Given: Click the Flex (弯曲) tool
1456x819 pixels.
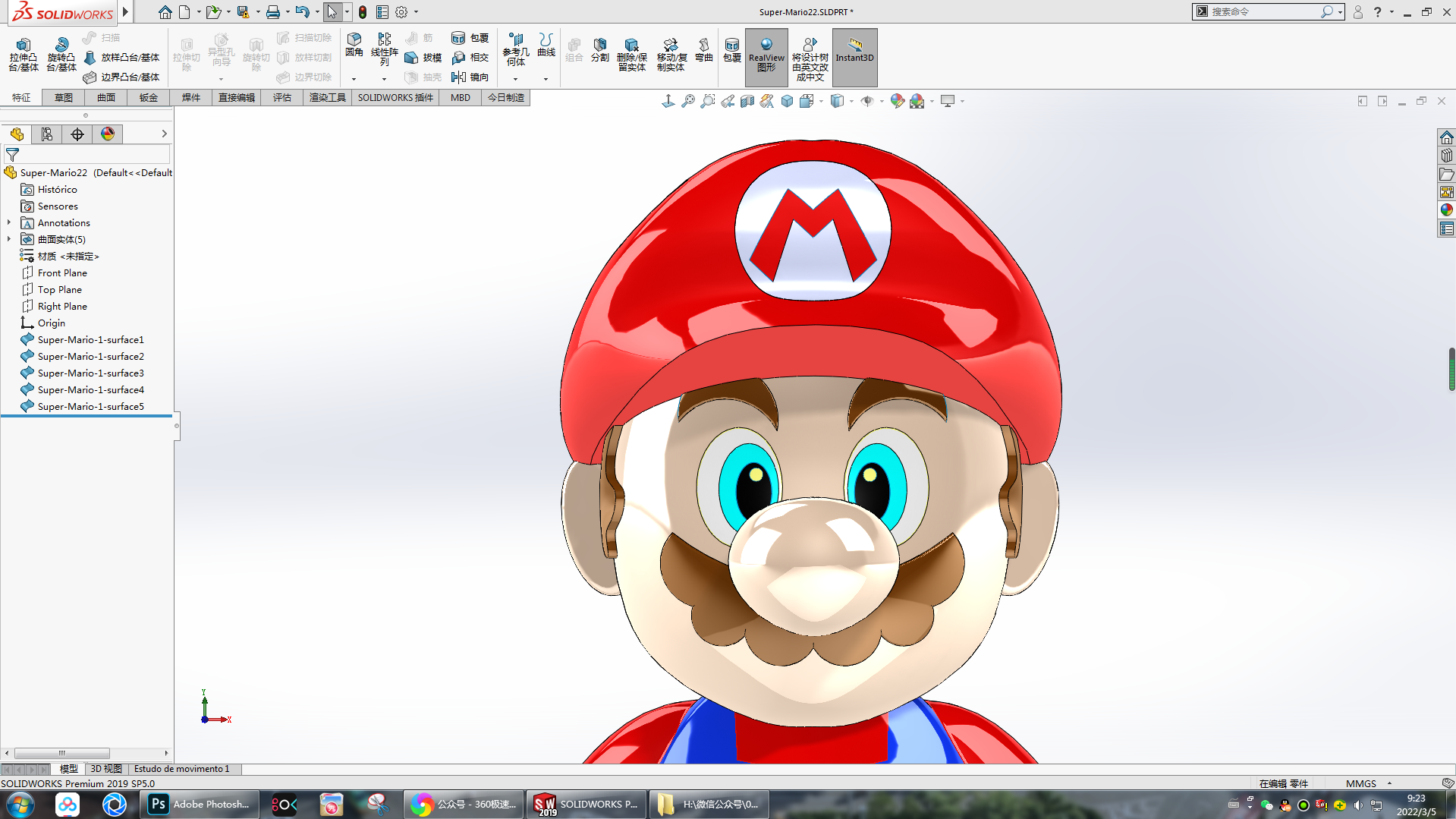Looking at the screenshot, I should click(x=704, y=50).
